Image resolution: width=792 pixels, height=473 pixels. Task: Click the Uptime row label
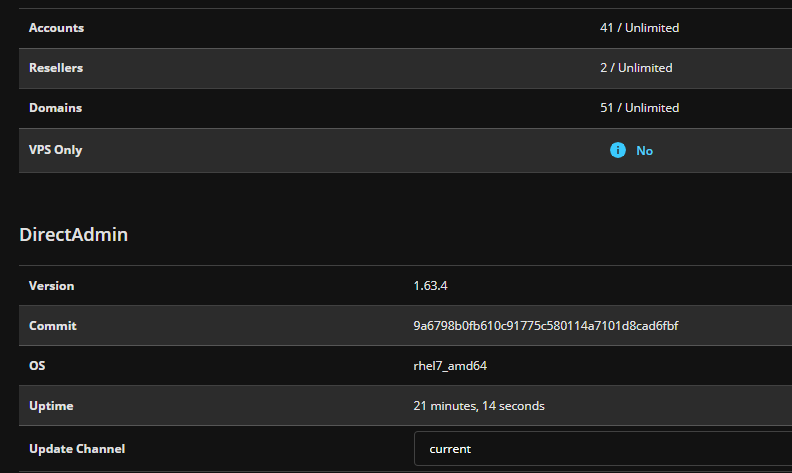(x=52, y=406)
